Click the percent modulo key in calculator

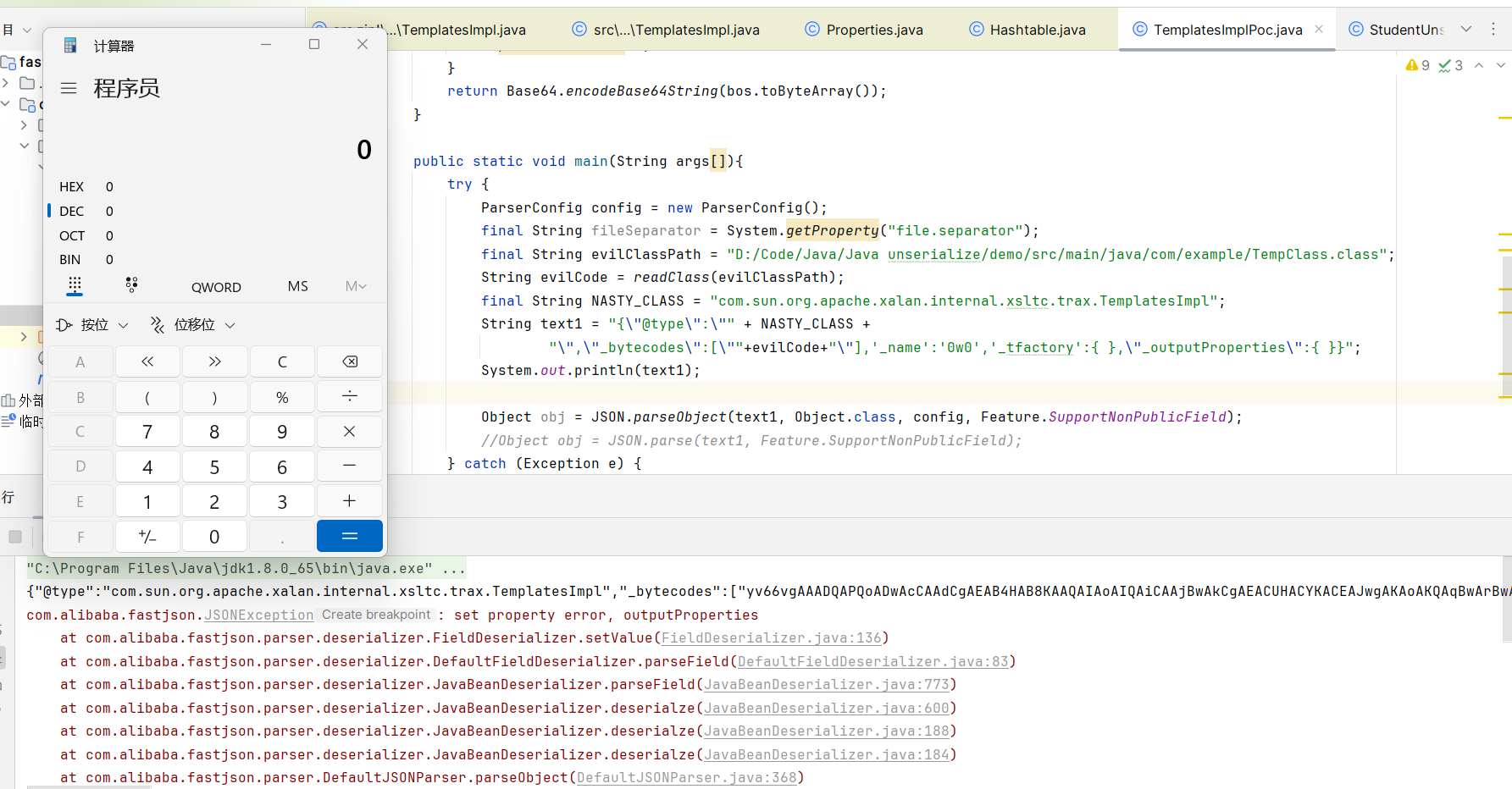pyautogui.click(x=282, y=396)
